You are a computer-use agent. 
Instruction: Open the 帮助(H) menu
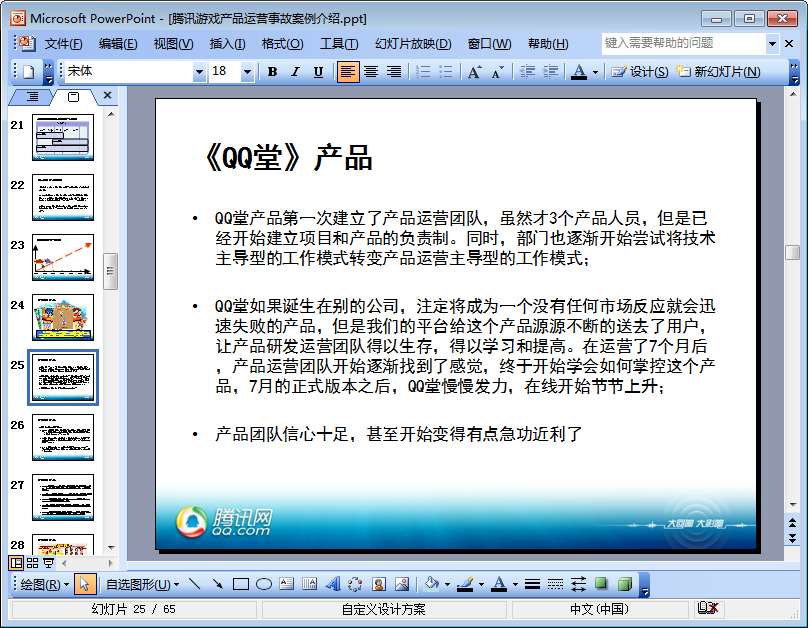point(548,44)
